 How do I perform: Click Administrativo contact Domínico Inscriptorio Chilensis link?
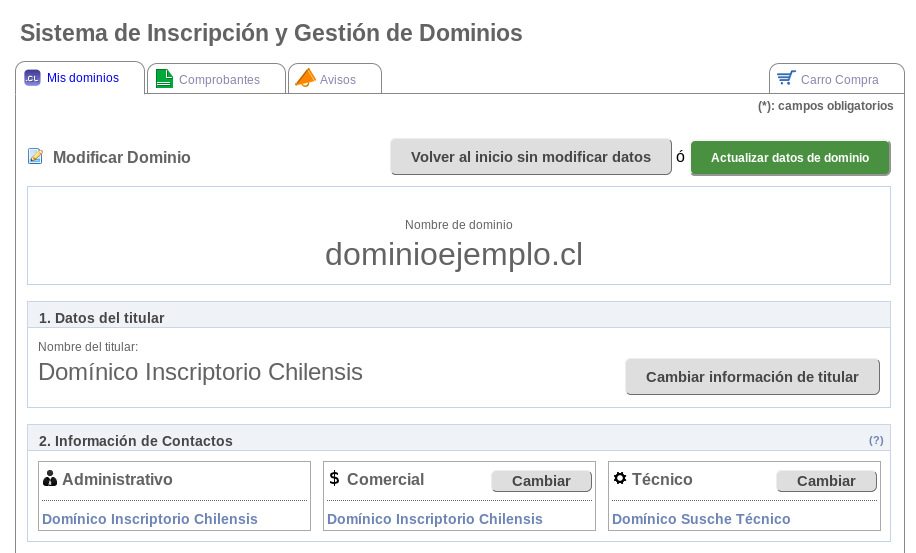(150, 519)
